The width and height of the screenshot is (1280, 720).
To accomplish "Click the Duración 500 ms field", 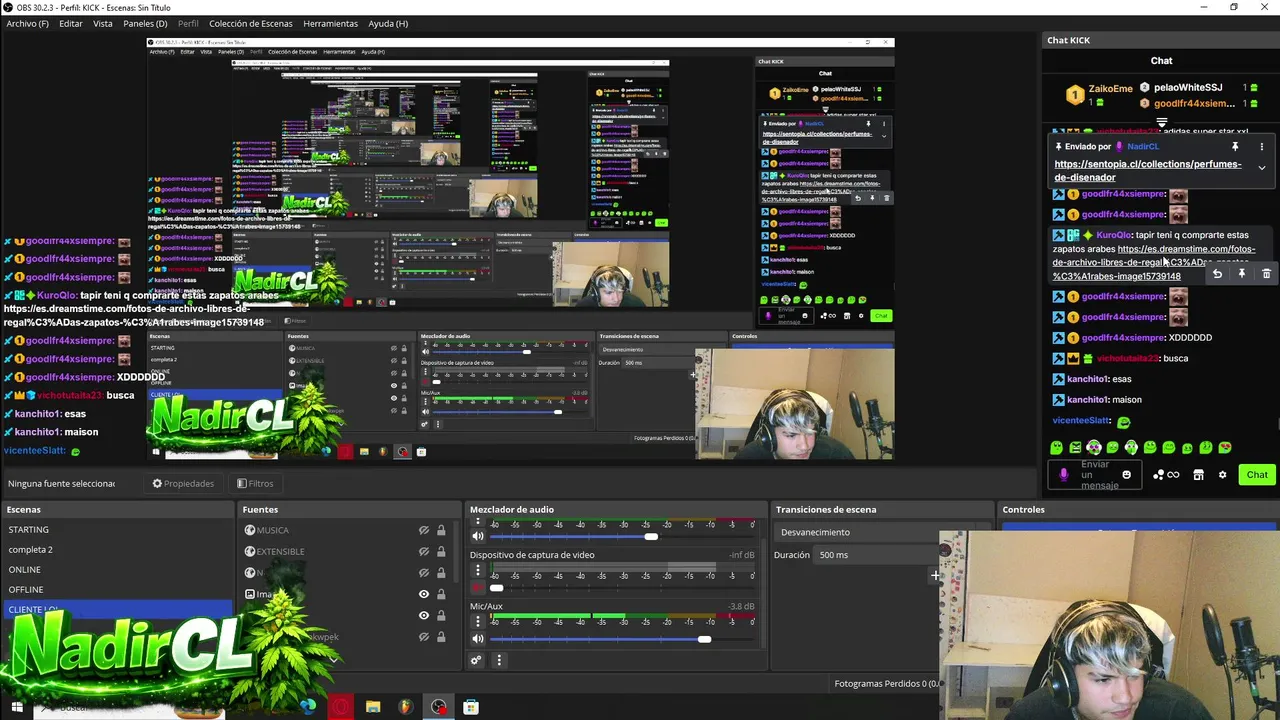I will pos(876,554).
